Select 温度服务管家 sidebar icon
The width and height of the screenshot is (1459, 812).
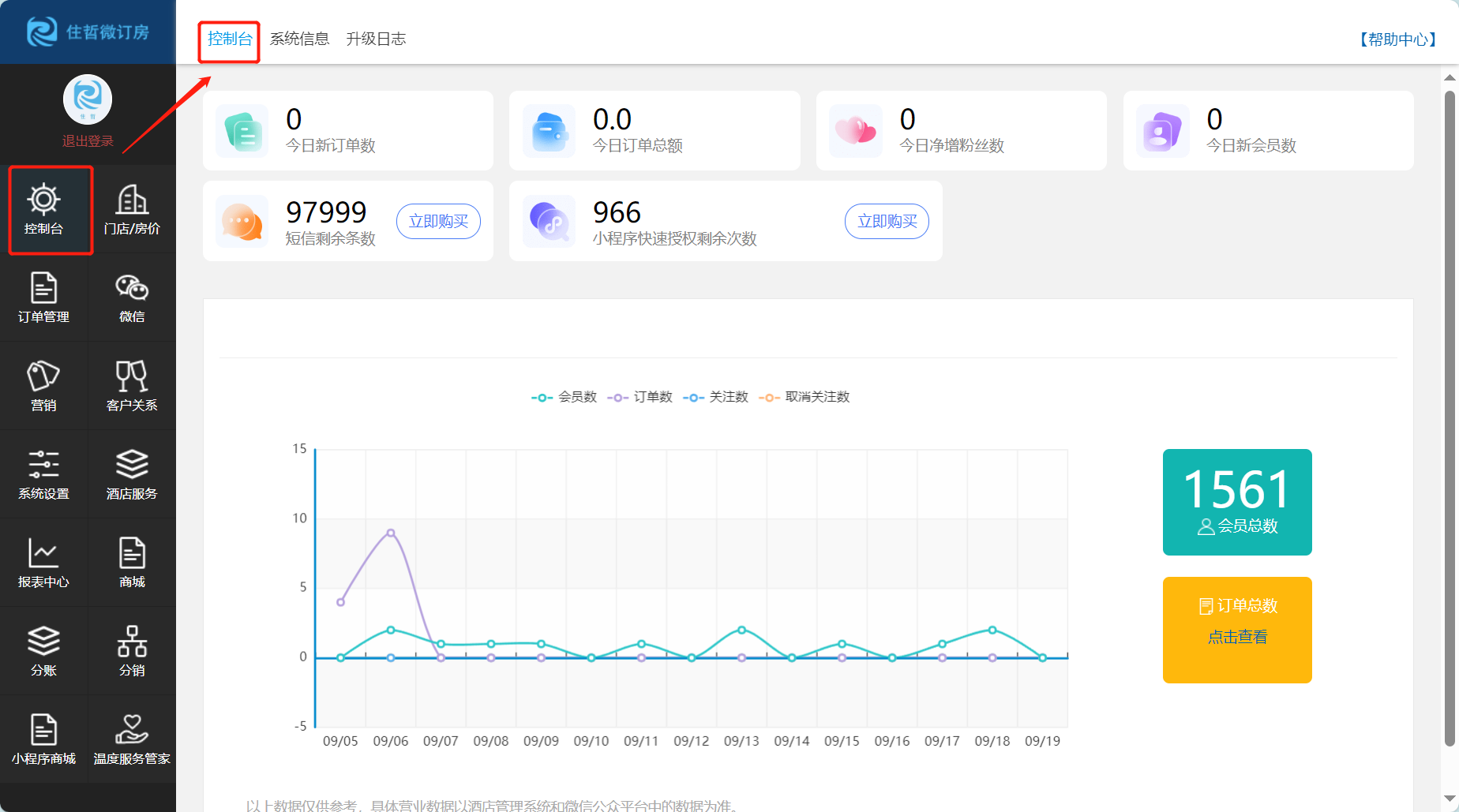tap(132, 739)
